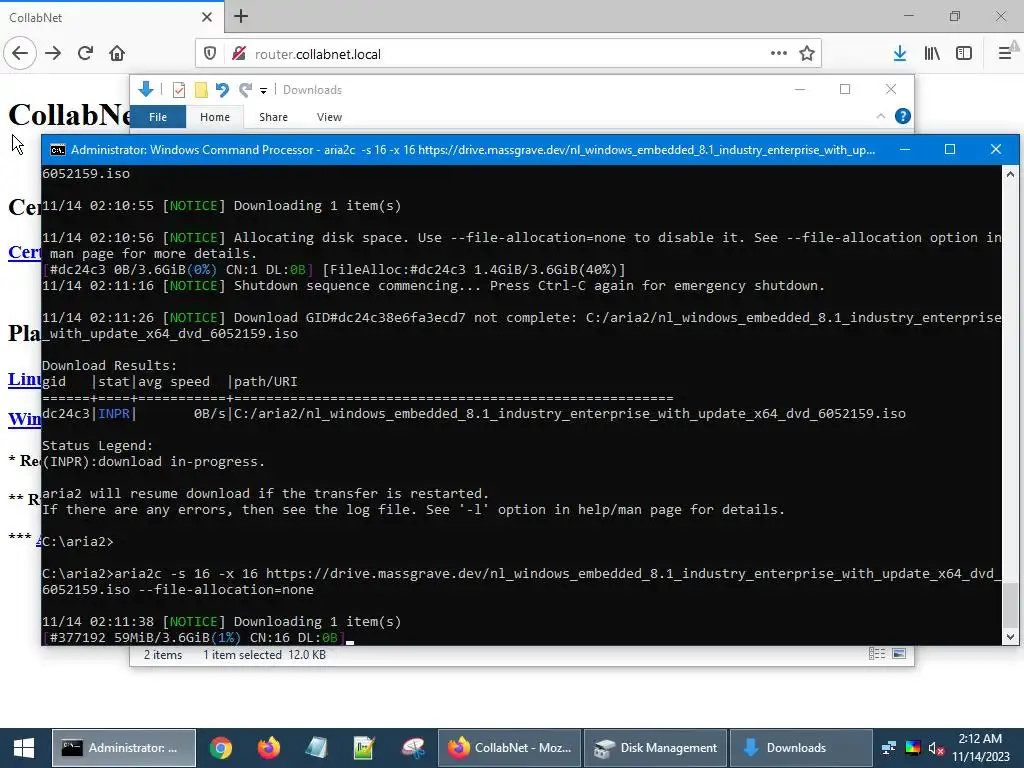The image size is (1024, 768).
Task: Go back to the previous page in Firefox
Action: tap(20, 54)
